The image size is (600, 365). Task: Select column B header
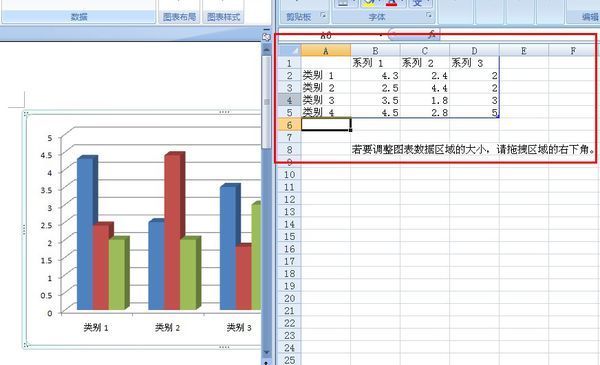pyautogui.click(x=375, y=51)
